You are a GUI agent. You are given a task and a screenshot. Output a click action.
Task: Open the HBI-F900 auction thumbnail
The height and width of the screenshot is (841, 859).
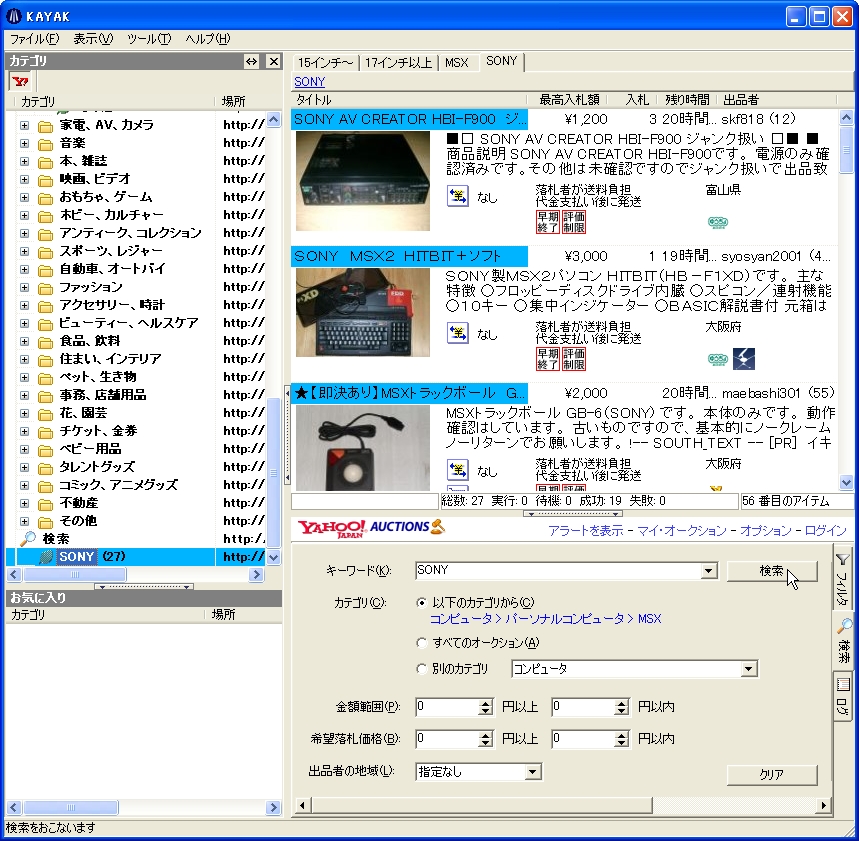point(363,181)
